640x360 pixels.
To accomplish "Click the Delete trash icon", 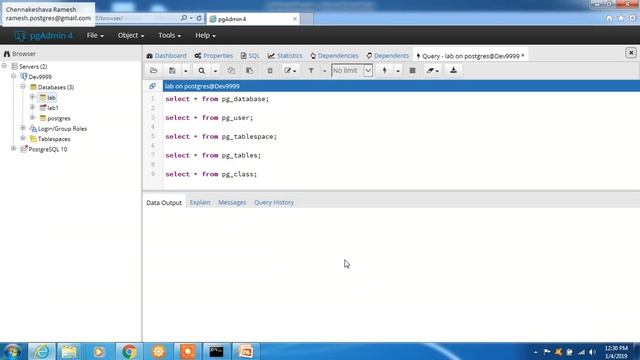I will [x=270, y=71].
